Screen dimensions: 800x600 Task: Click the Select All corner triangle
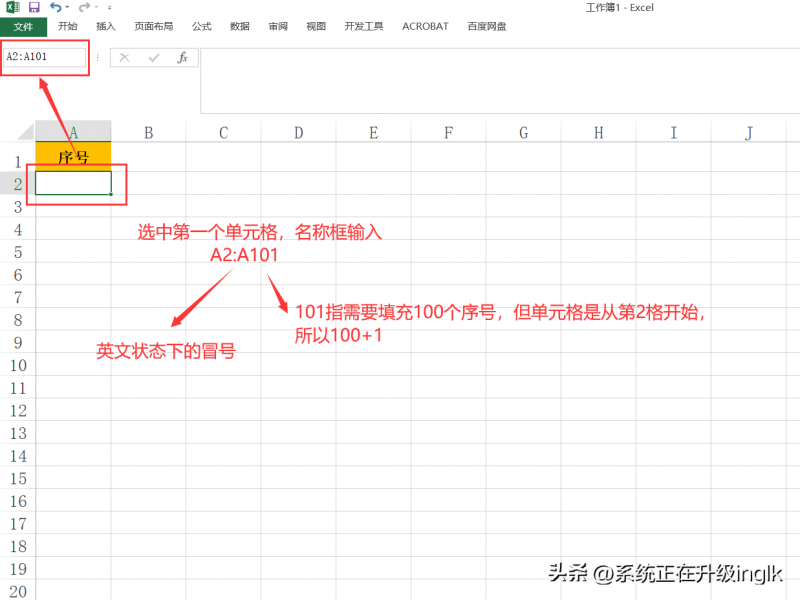(x=26, y=132)
